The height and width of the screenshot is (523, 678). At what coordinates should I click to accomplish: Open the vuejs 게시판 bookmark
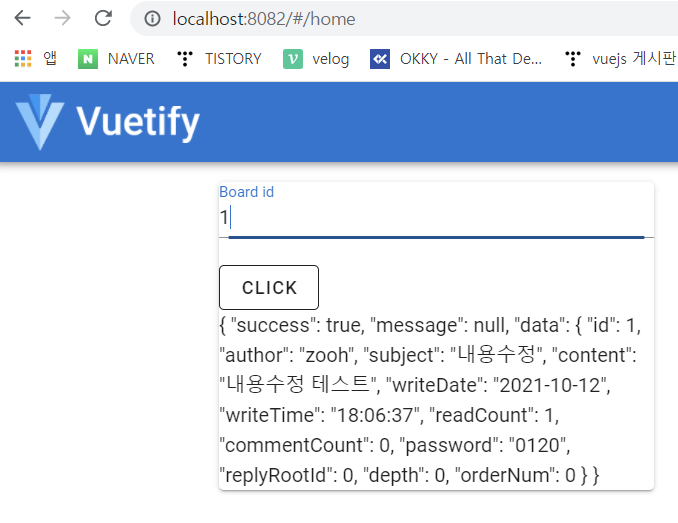pyautogui.click(x=620, y=59)
